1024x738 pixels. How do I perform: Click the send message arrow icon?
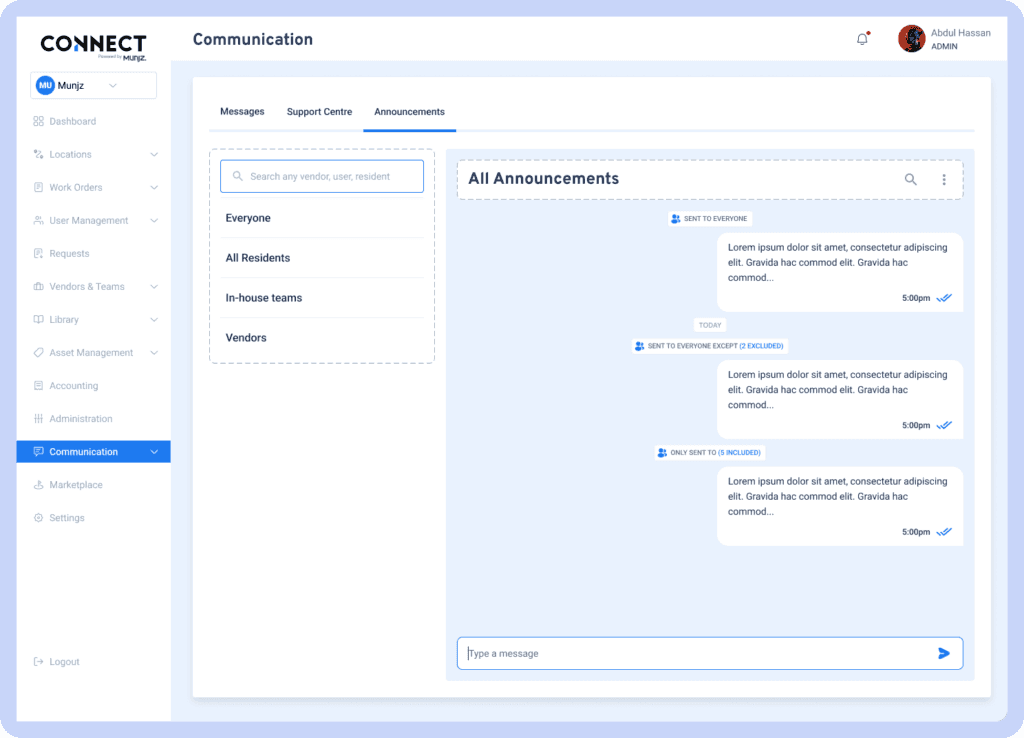click(x=943, y=653)
